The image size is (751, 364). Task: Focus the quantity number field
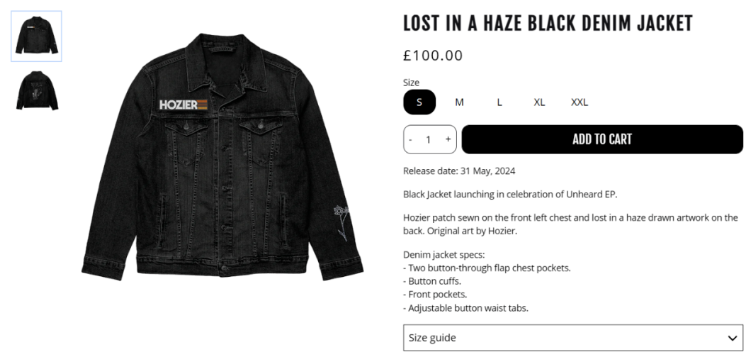pyautogui.click(x=428, y=139)
